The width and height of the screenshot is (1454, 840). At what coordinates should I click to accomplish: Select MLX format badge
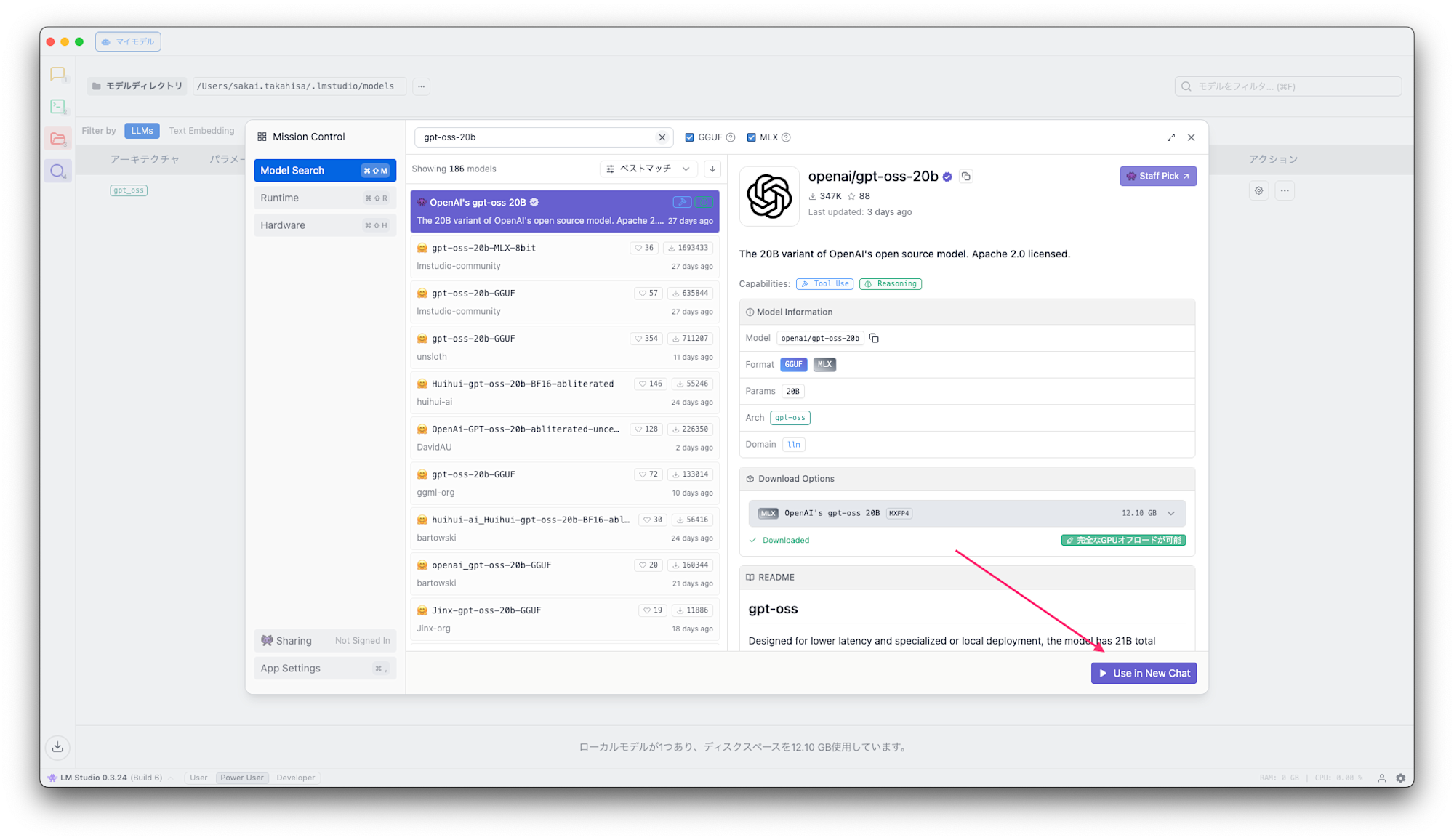point(824,365)
